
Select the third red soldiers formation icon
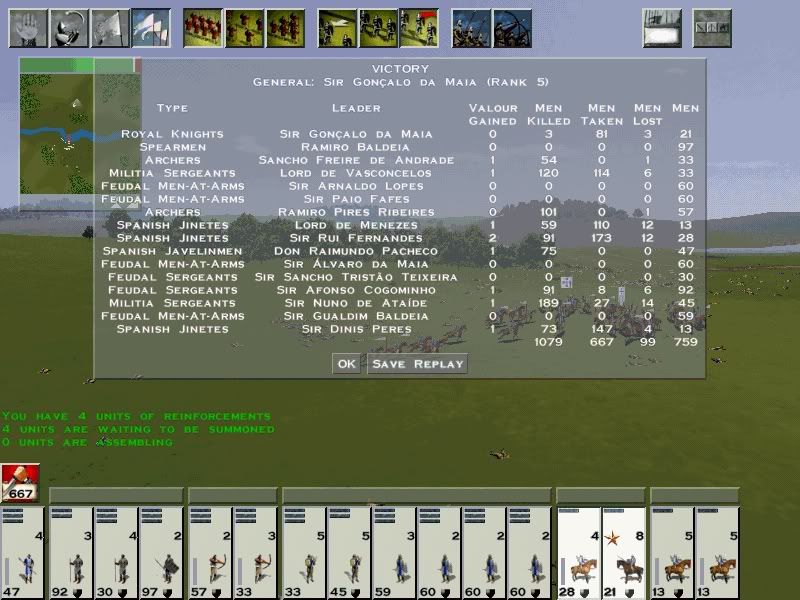point(286,29)
